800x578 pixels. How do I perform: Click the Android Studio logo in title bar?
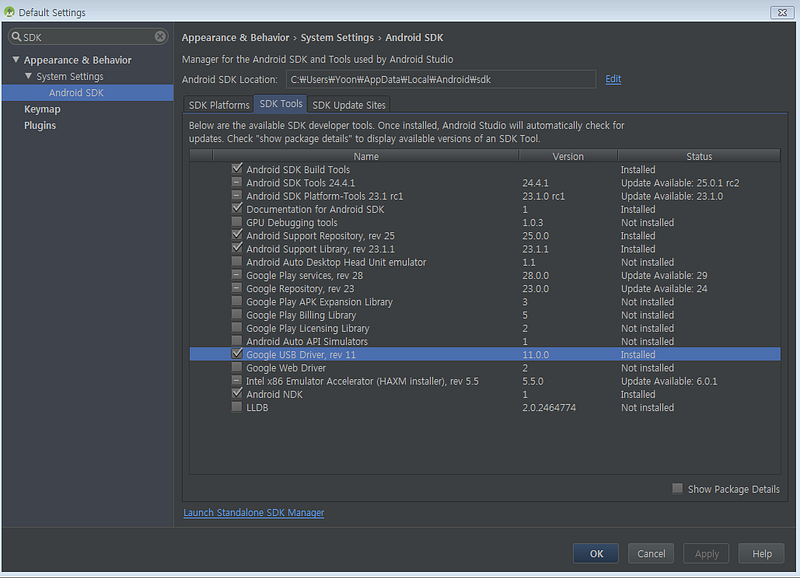tap(9, 12)
